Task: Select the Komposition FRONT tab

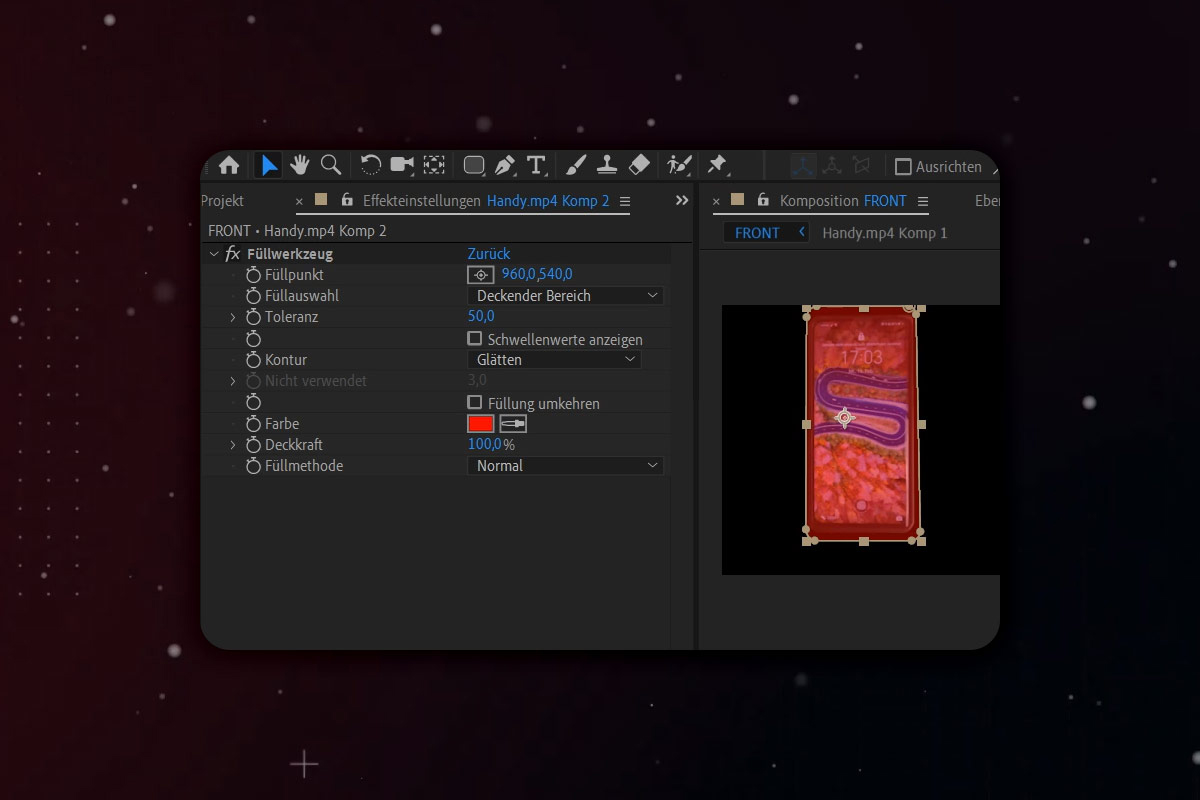Action: (x=843, y=201)
